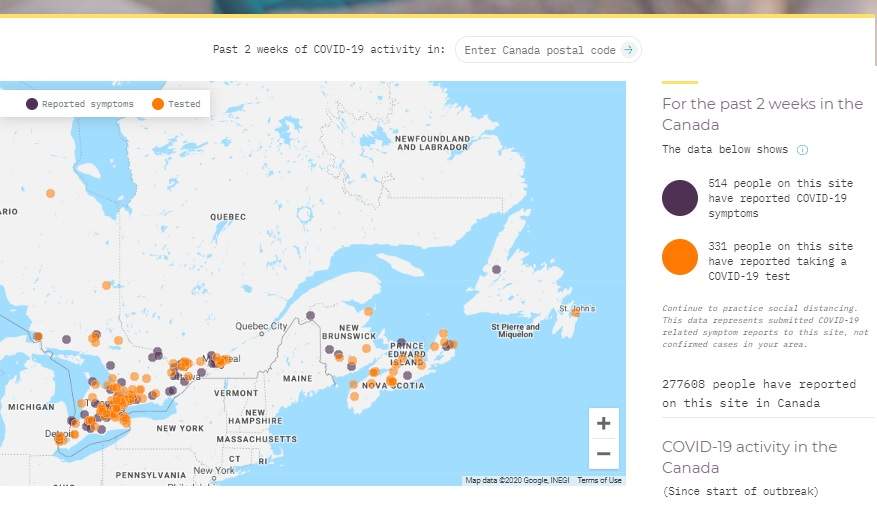Image resolution: width=877 pixels, height=515 pixels.
Task: Click the orange marker at St. John's
Action: point(575,312)
